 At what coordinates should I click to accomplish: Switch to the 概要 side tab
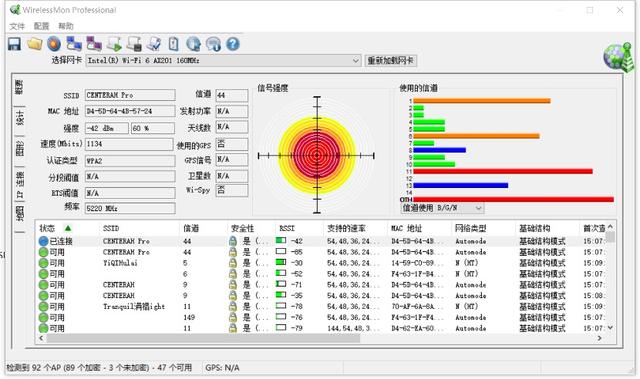click(19, 87)
